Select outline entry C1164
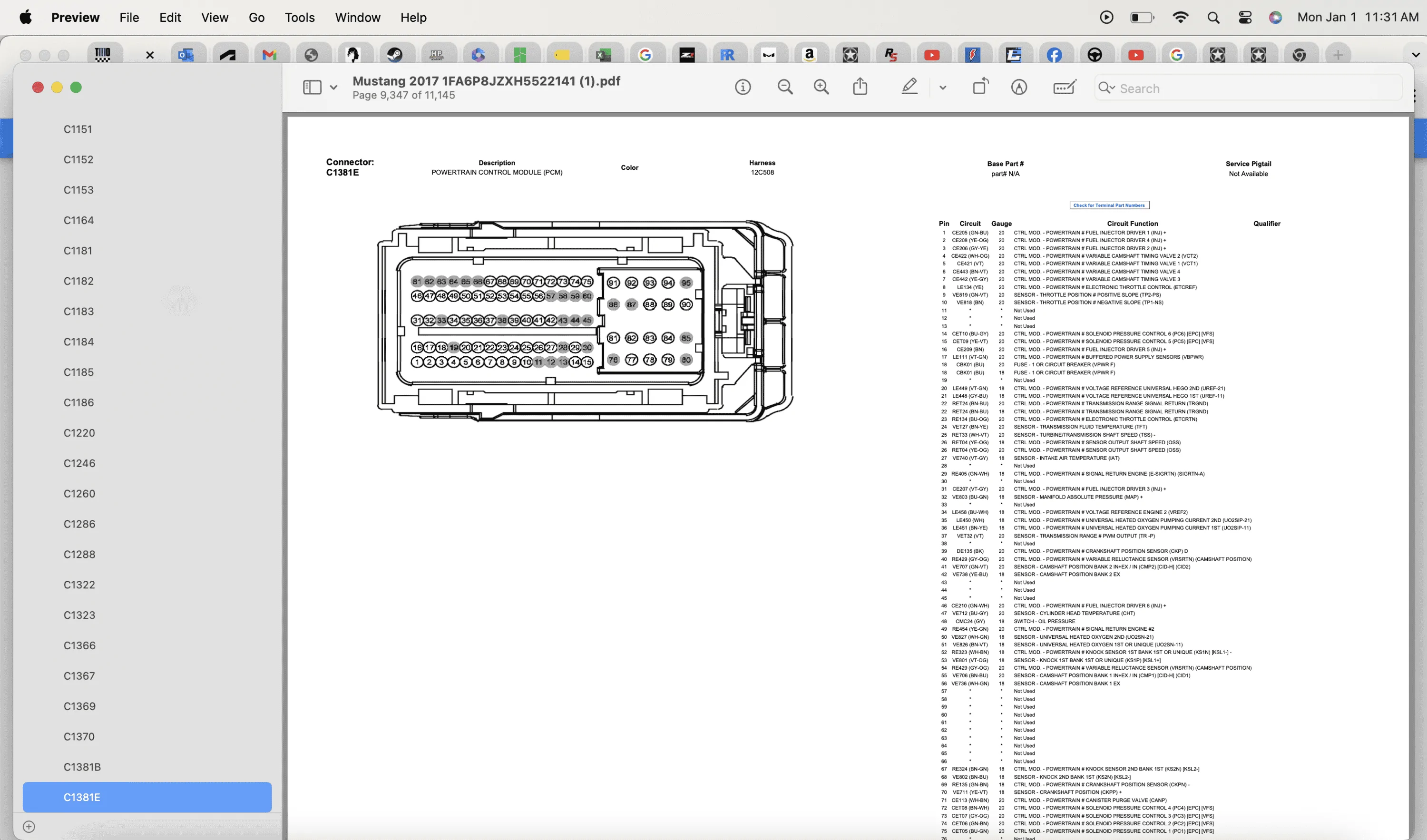The height and width of the screenshot is (840, 1427). pos(78,220)
